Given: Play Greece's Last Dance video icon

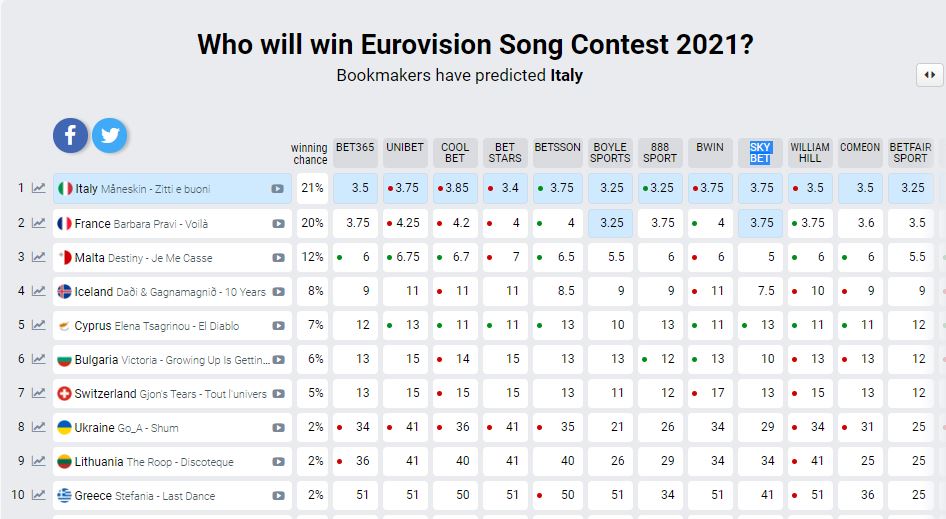Looking at the screenshot, I should (278, 495).
